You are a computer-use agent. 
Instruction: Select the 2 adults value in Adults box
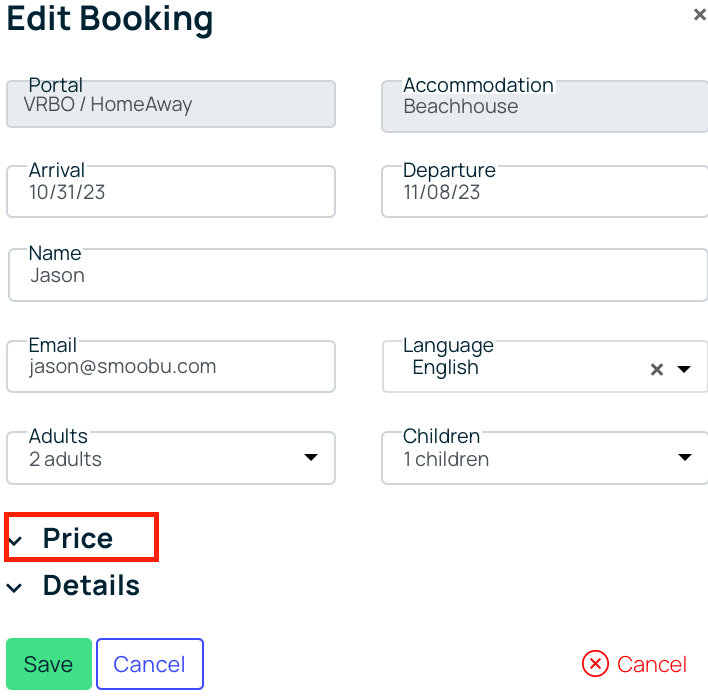(65, 459)
